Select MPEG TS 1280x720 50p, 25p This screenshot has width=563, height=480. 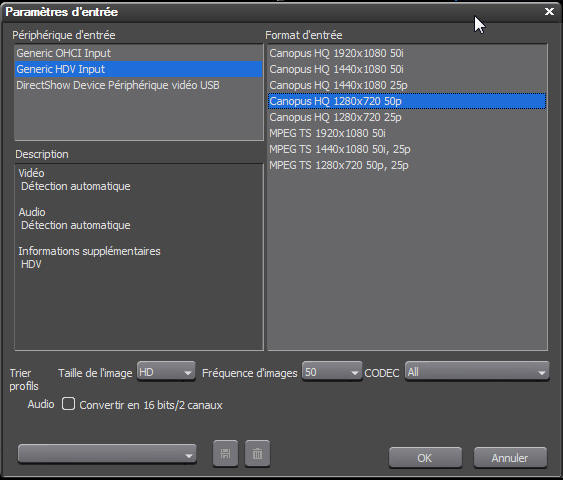pyautogui.click(x=407, y=165)
